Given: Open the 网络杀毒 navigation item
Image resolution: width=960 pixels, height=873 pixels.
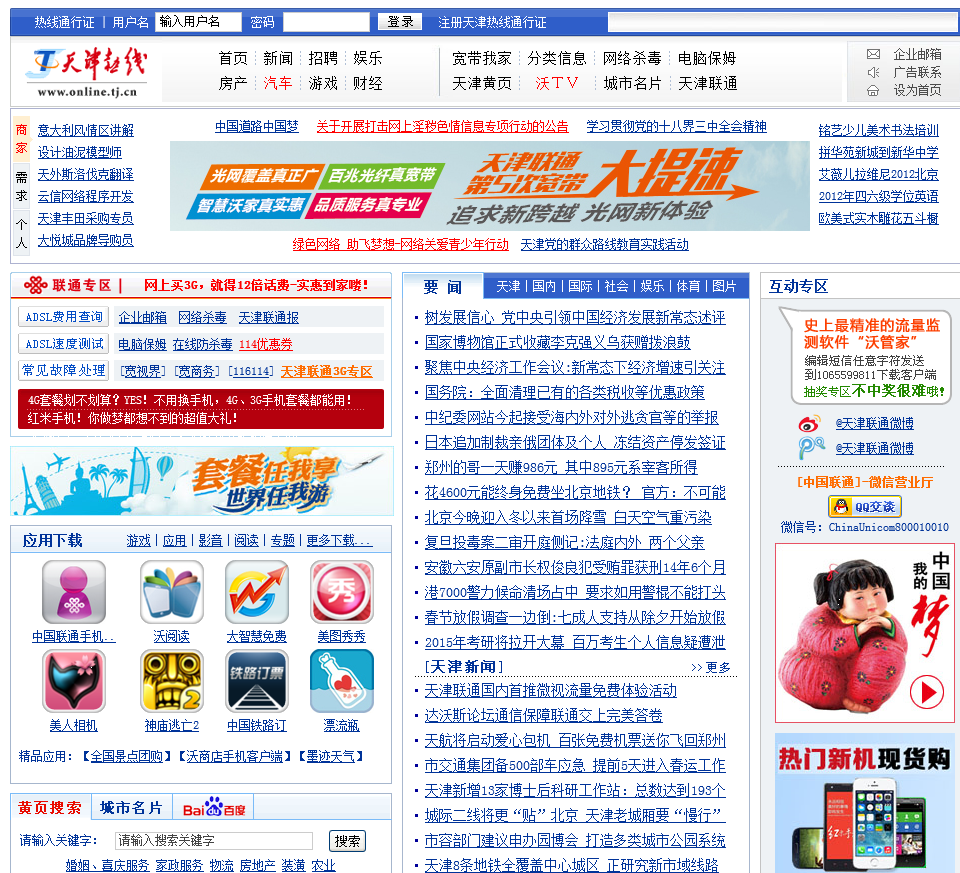Looking at the screenshot, I should [632, 58].
